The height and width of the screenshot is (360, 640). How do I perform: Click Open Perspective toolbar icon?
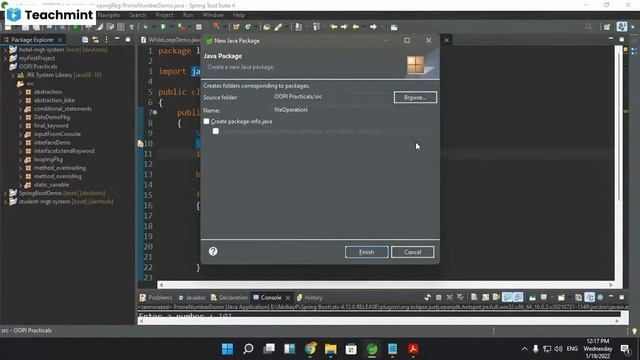607,27
